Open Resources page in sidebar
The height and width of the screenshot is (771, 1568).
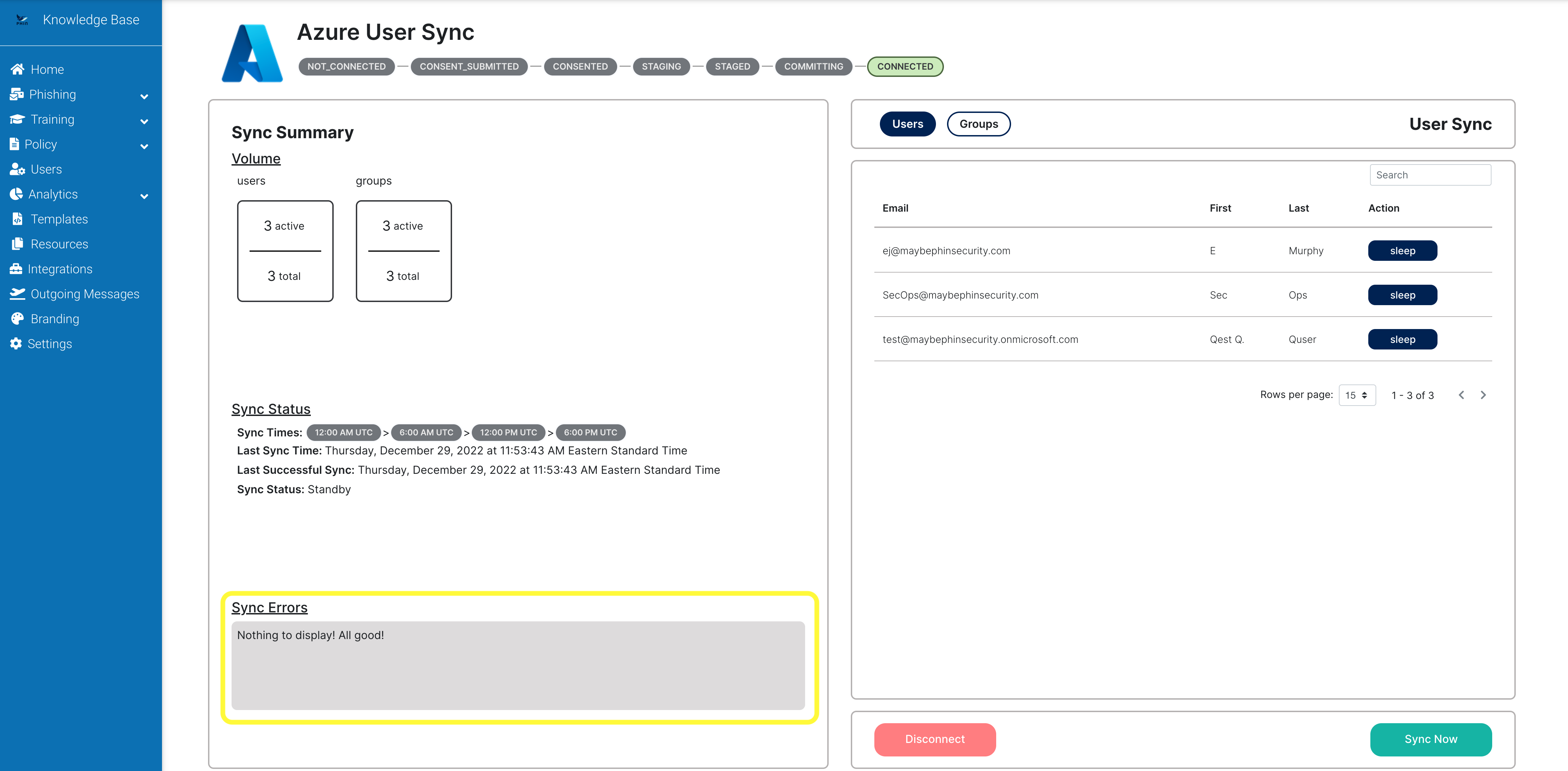(x=60, y=244)
